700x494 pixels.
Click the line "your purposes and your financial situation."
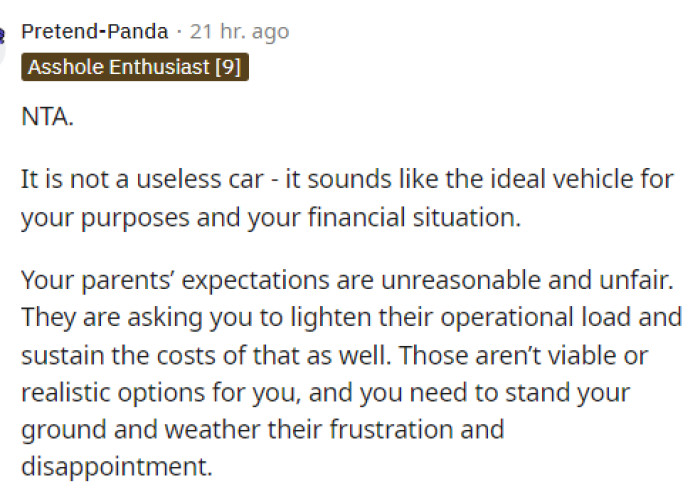[271, 218]
